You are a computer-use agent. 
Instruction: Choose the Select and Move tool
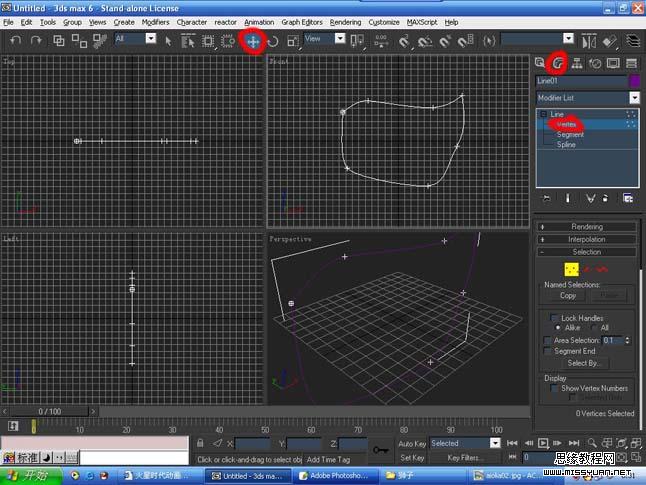253,41
